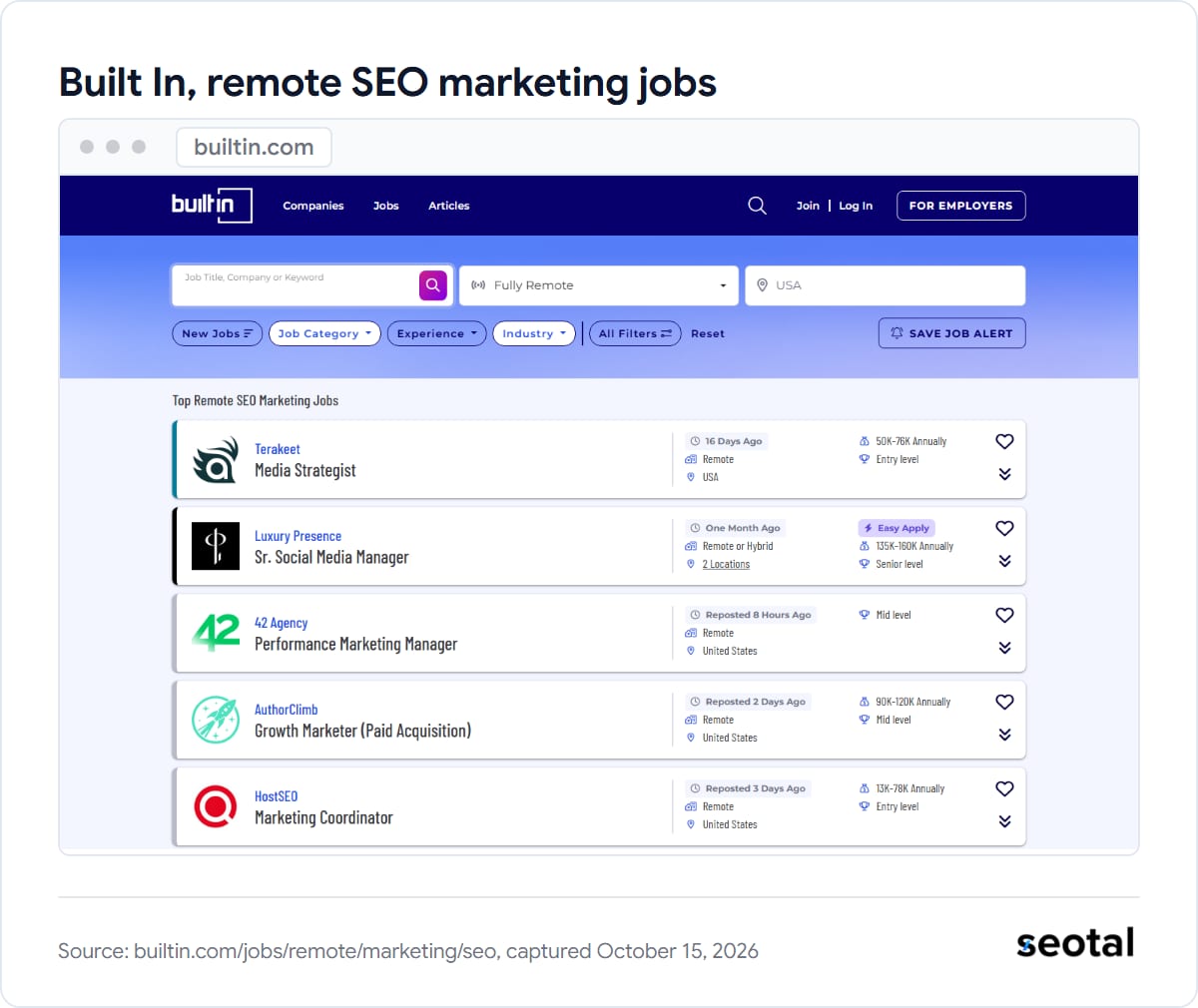Click the 90K-120K Annually salary text

coord(913,702)
